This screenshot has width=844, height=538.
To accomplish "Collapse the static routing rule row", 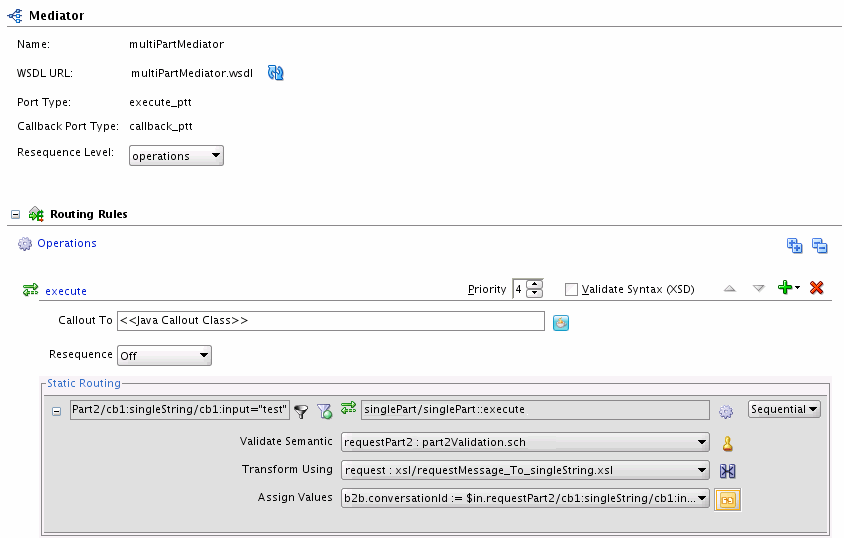I will point(57,412).
